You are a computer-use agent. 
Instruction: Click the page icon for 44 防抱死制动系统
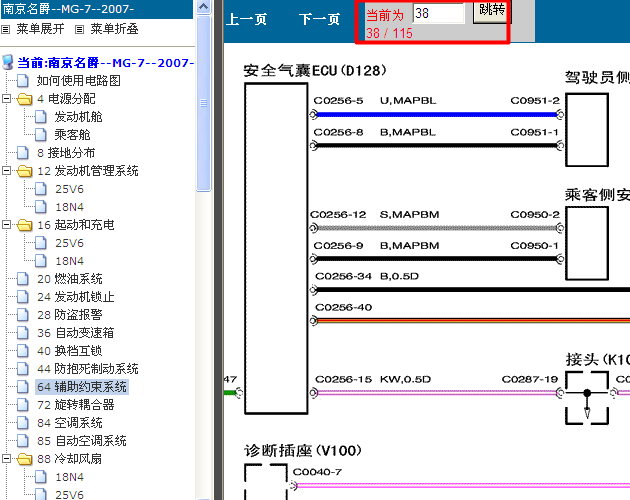pos(23,369)
